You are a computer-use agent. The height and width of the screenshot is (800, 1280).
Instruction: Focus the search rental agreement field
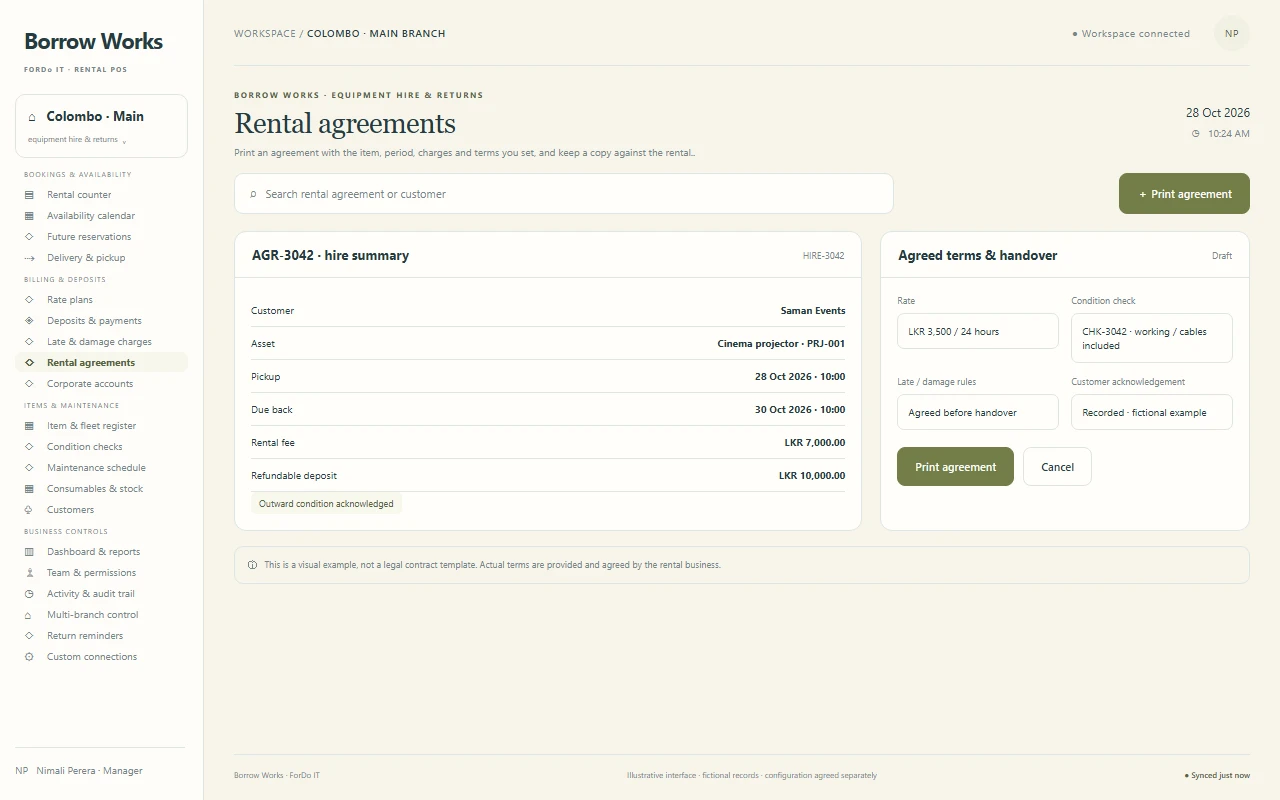564,194
